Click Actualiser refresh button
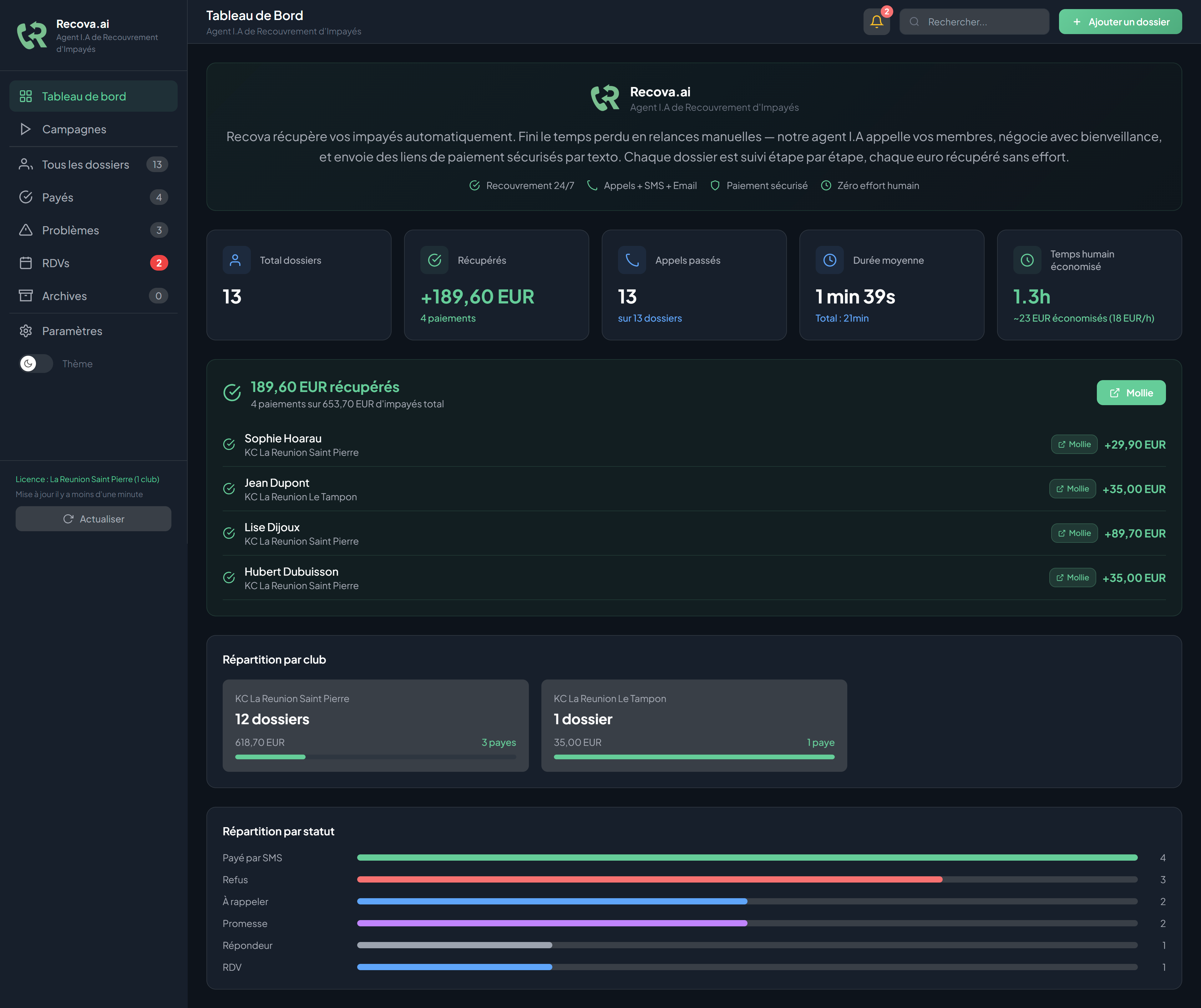This screenshot has width=1201, height=1008. click(93, 519)
